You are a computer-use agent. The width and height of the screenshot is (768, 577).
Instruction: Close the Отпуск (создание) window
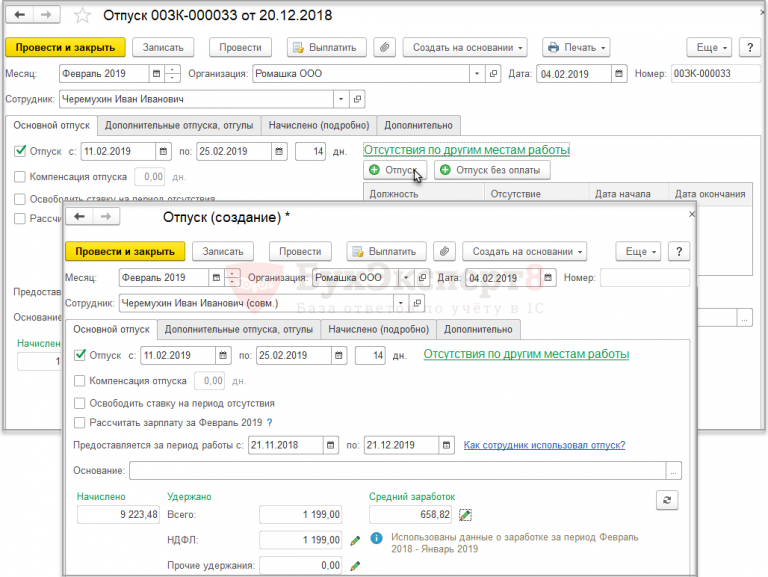pyautogui.click(x=692, y=214)
